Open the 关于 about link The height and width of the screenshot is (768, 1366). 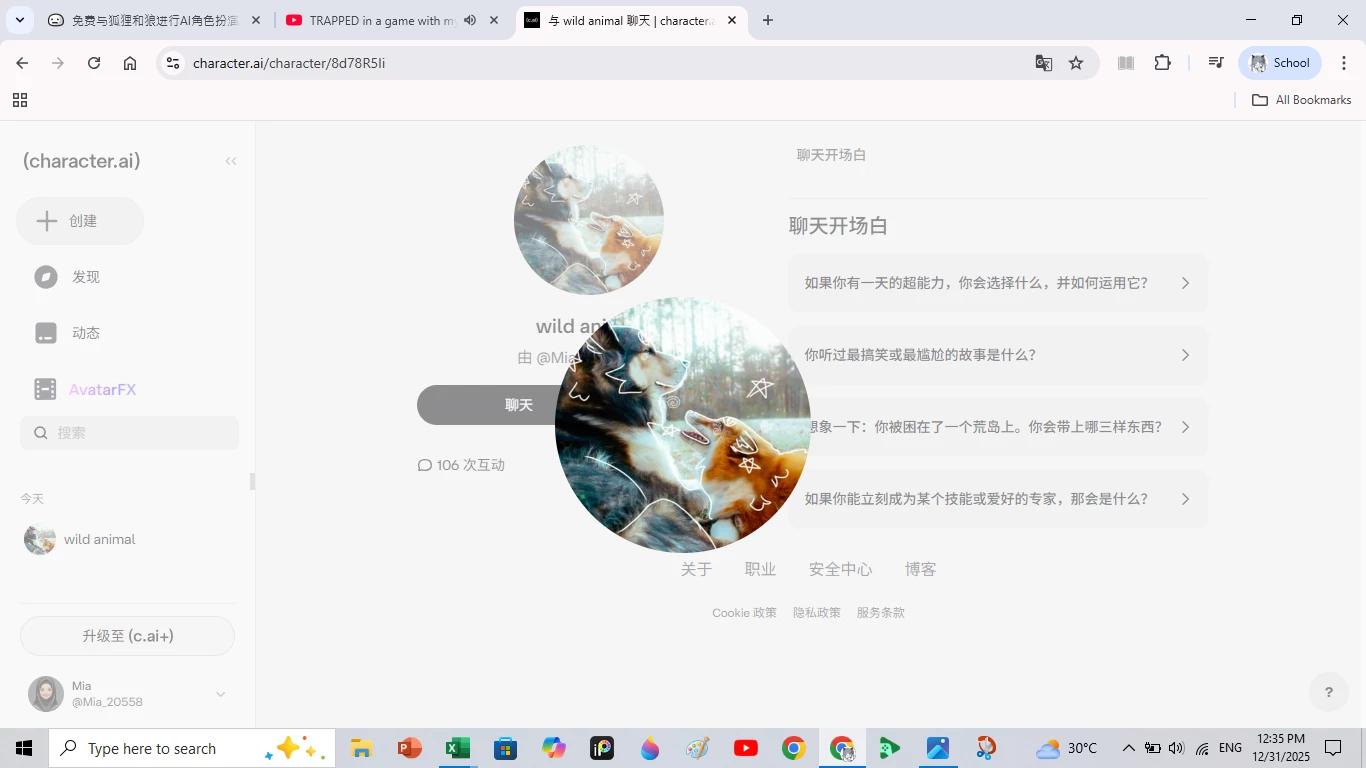[x=696, y=569]
